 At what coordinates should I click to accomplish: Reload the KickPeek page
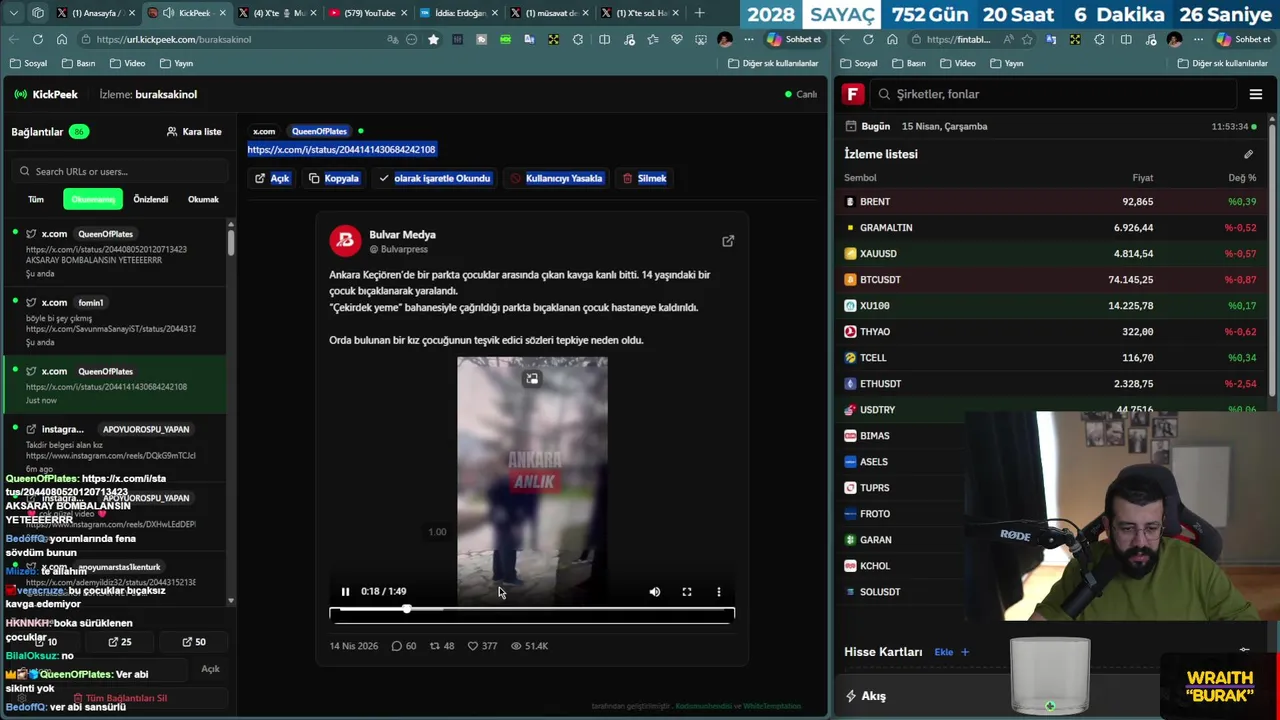(38, 39)
